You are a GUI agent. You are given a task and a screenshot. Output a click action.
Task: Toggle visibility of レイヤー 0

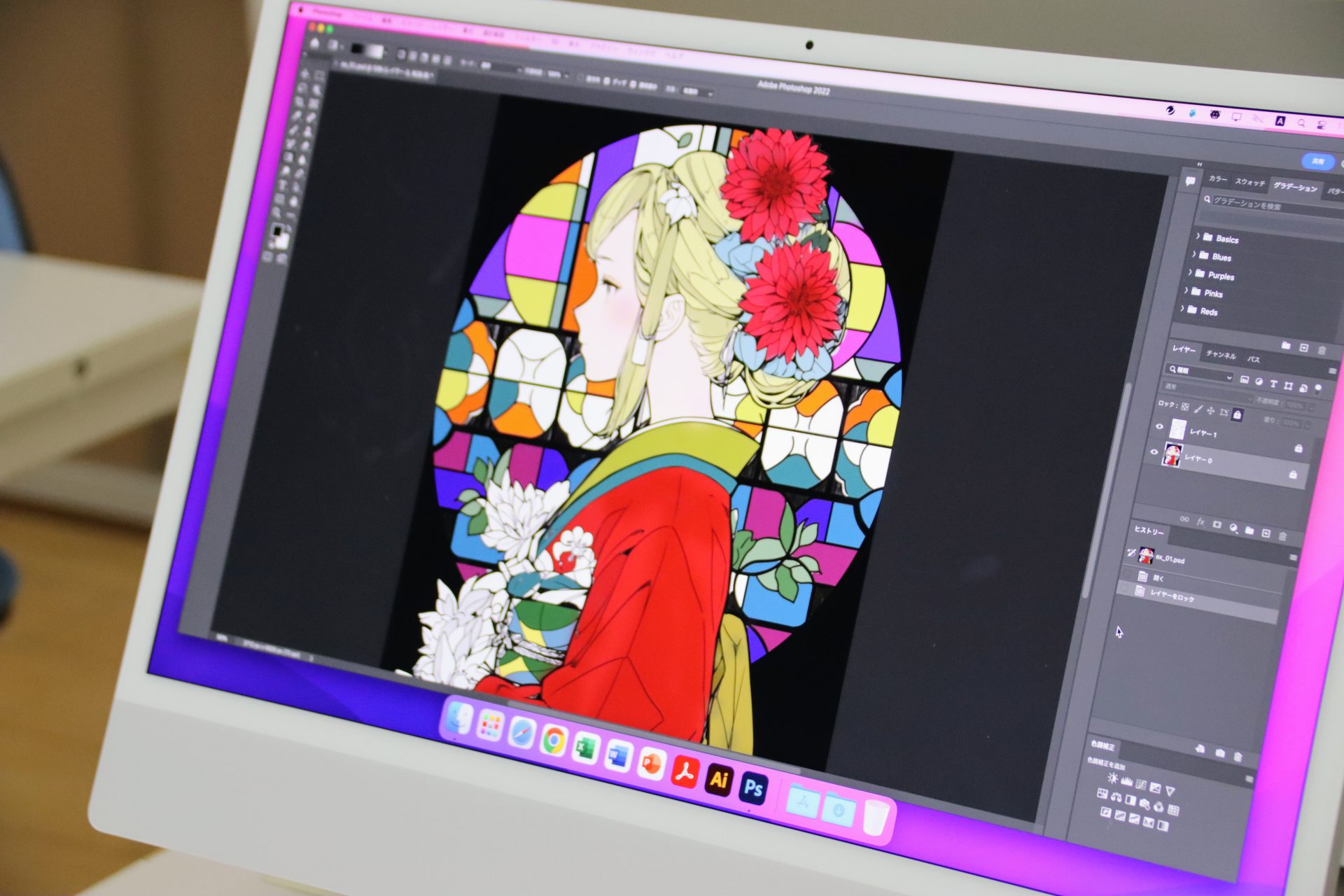tap(1154, 451)
